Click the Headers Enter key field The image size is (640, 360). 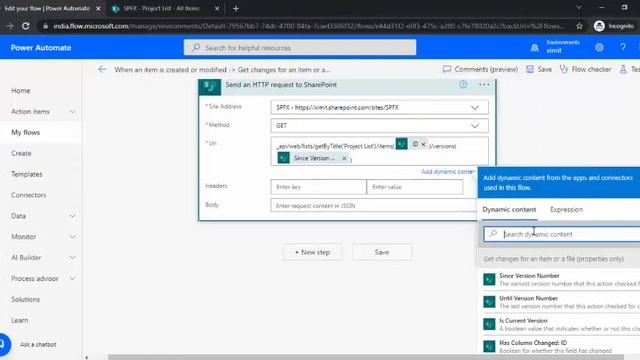[318, 187]
